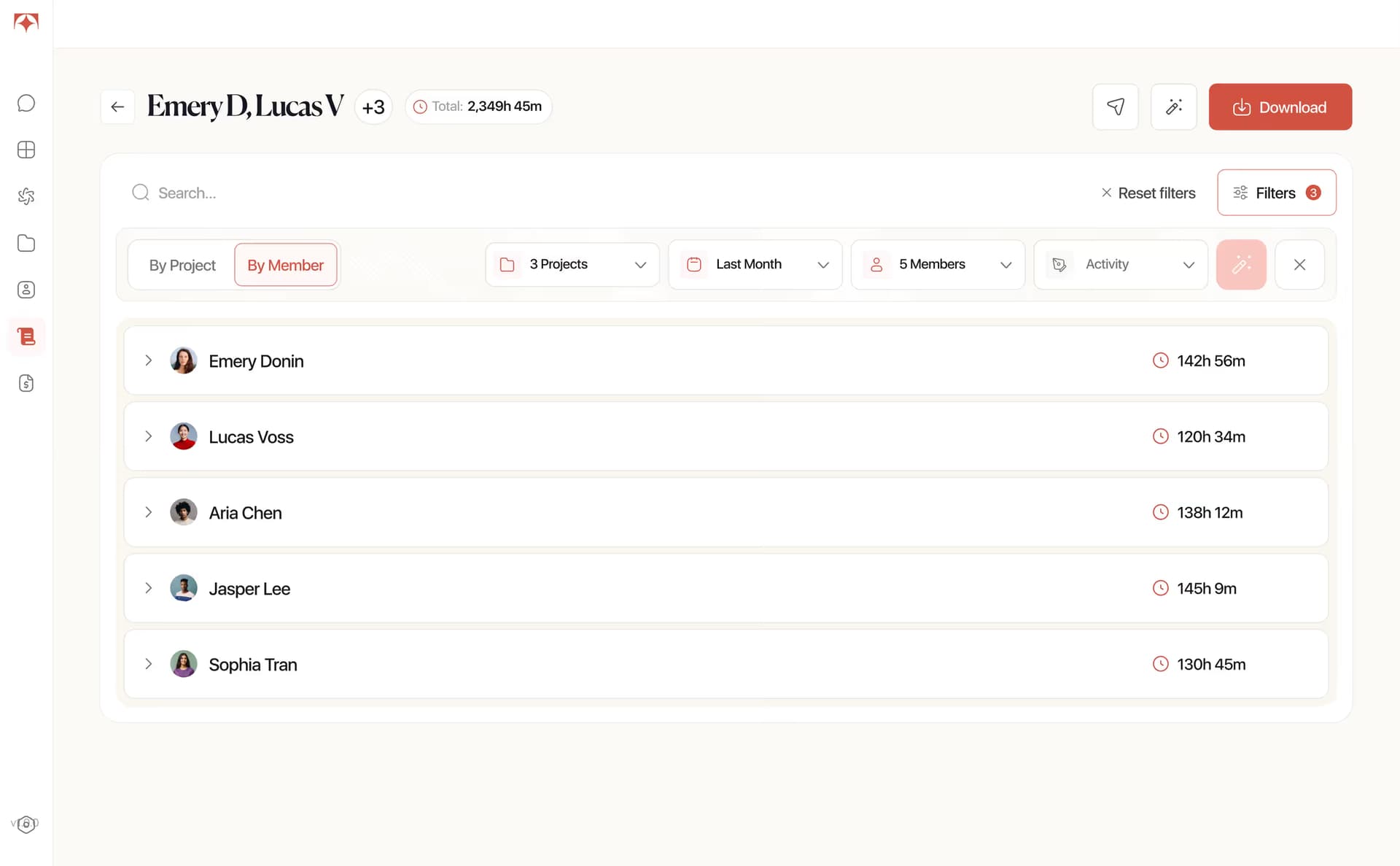Switch to By Project view
This screenshot has height=866, width=1400.
pyautogui.click(x=182, y=265)
